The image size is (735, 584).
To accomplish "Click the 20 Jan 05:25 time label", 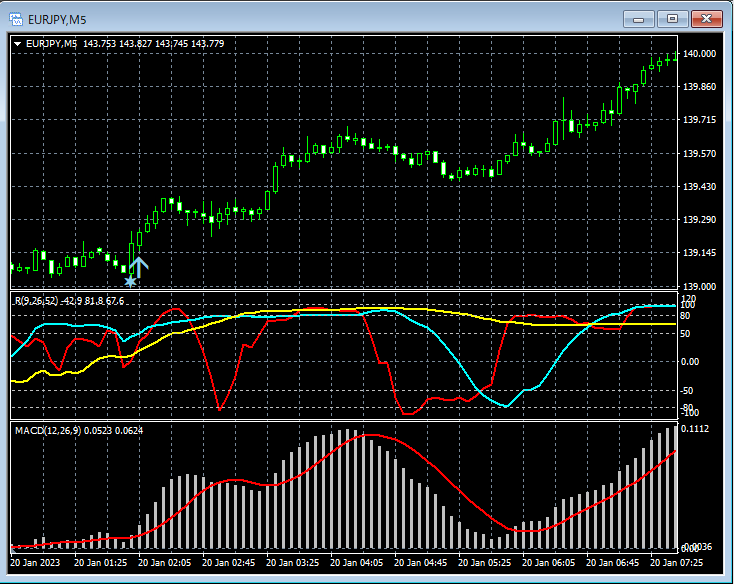I will [486, 563].
